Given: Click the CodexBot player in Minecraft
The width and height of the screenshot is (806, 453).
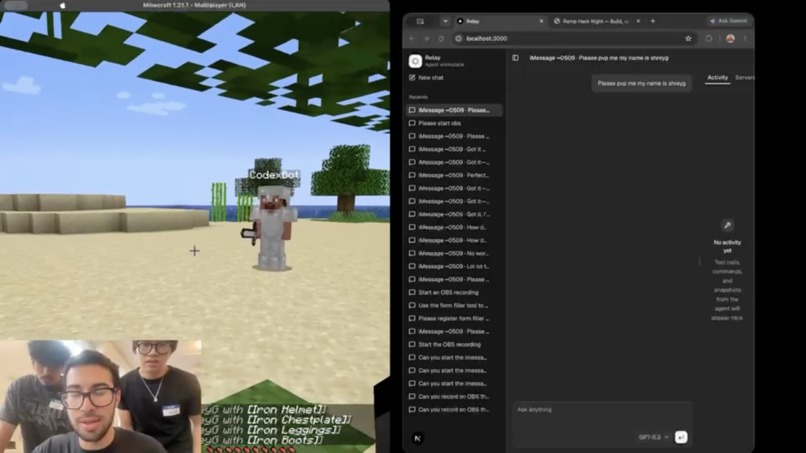Looking at the screenshot, I should pyautogui.click(x=271, y=226).
